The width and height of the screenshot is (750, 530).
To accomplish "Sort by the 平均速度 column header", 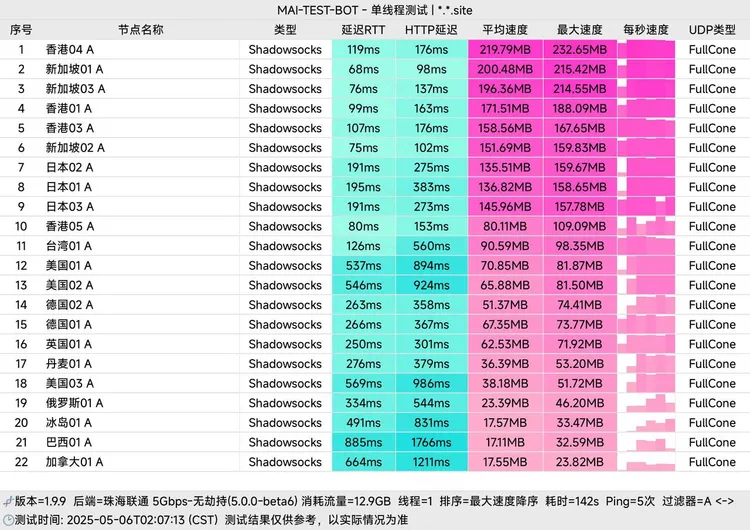I will tap(506, 30).
